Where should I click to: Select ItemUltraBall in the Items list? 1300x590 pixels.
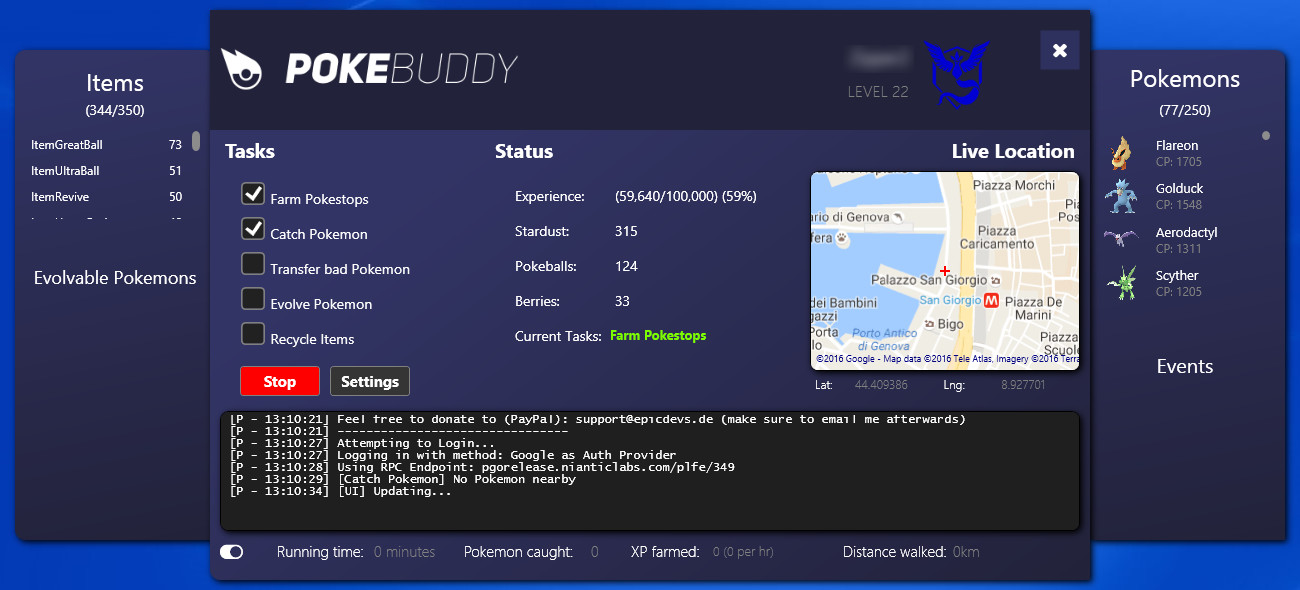66,171
